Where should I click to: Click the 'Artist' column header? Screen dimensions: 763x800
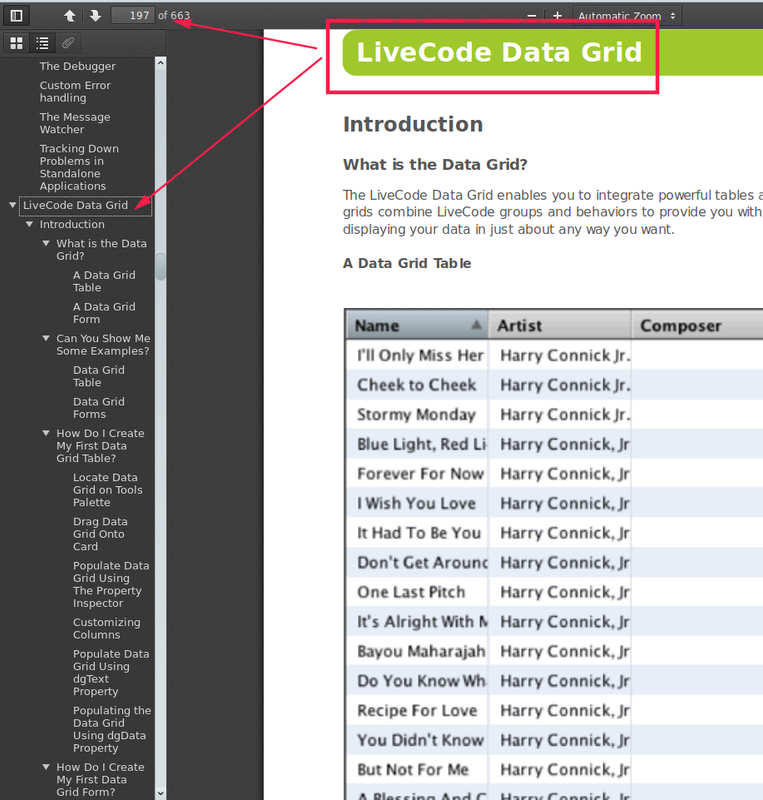pos(560,326)
